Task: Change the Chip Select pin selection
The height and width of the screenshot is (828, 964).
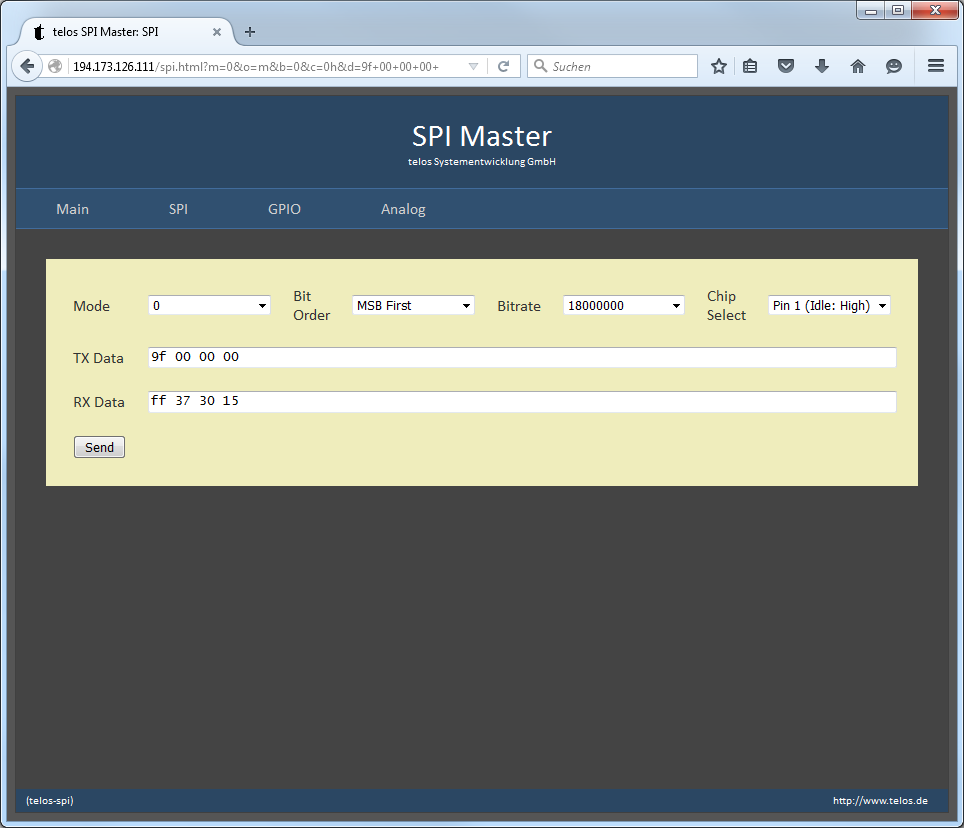Action: (829, 305)
